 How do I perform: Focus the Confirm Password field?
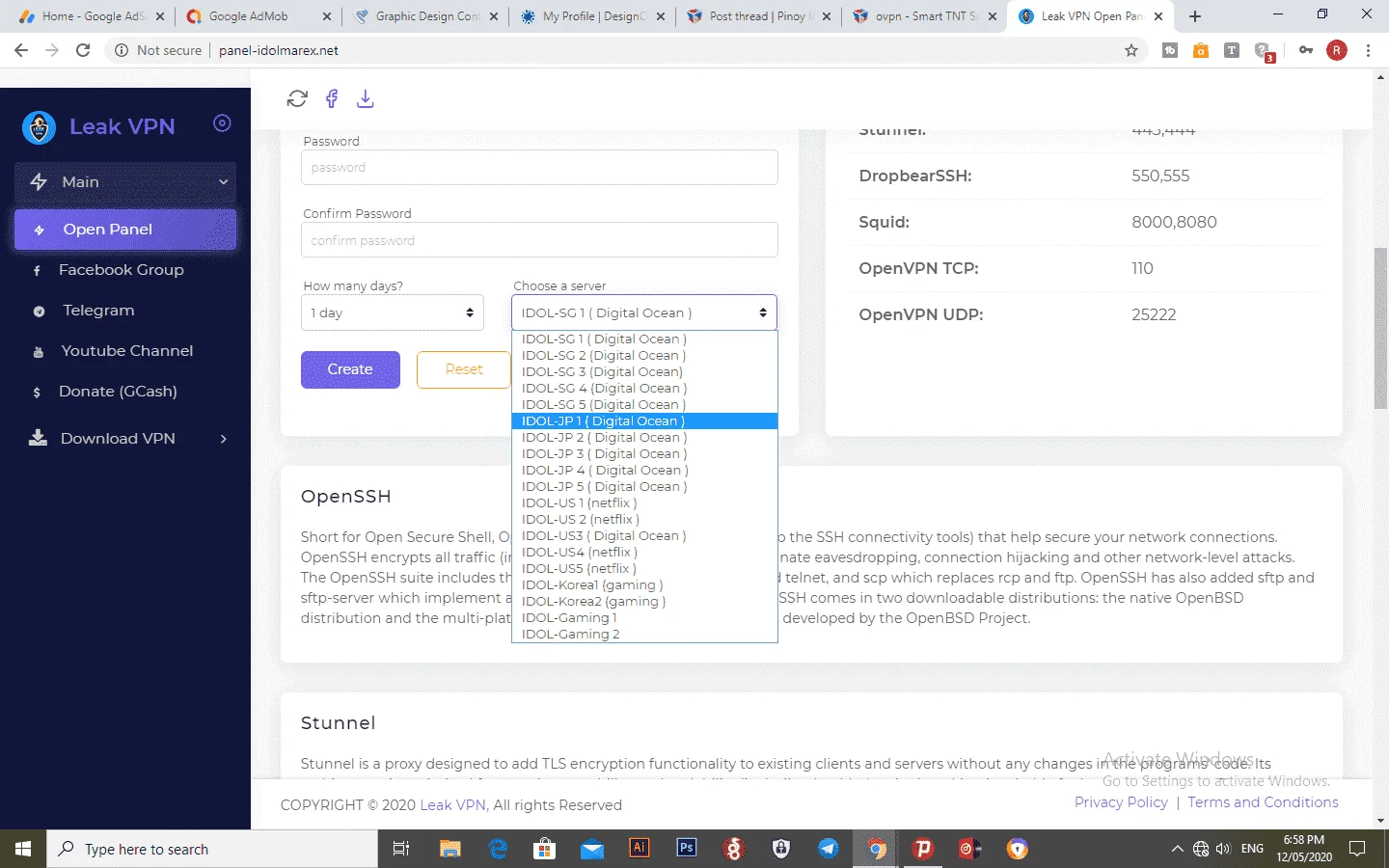(539, 240)
